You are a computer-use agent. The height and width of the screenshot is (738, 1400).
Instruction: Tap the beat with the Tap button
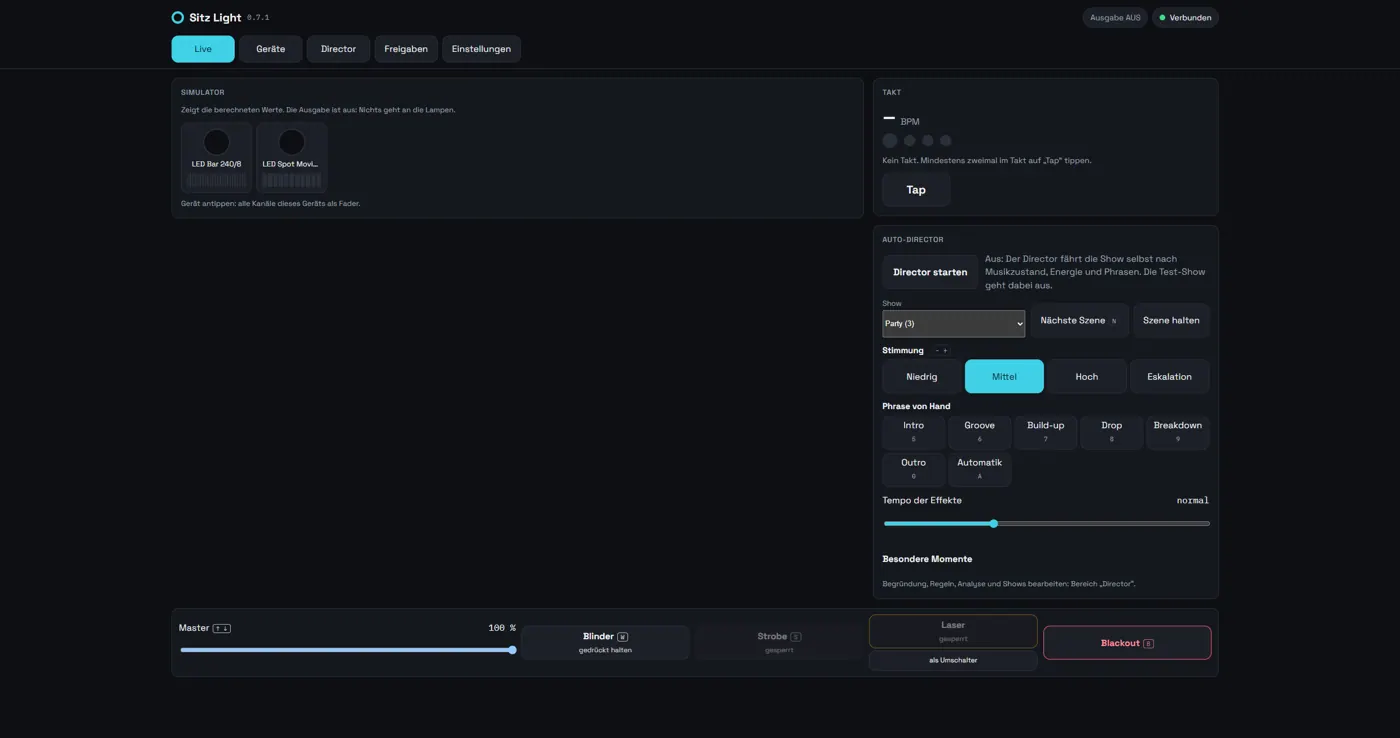click(916, 190)
